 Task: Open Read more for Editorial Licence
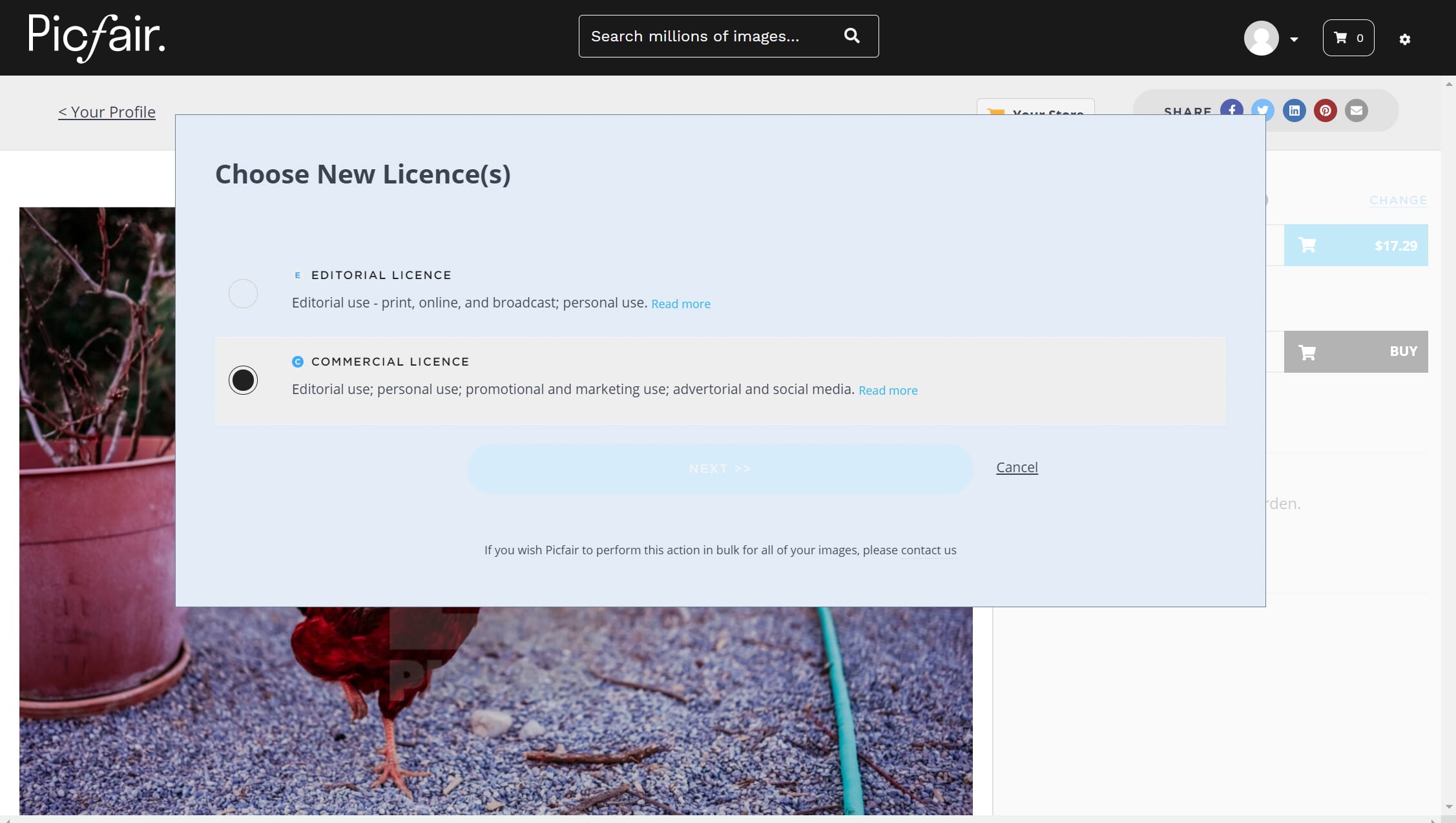coord(680,304)
